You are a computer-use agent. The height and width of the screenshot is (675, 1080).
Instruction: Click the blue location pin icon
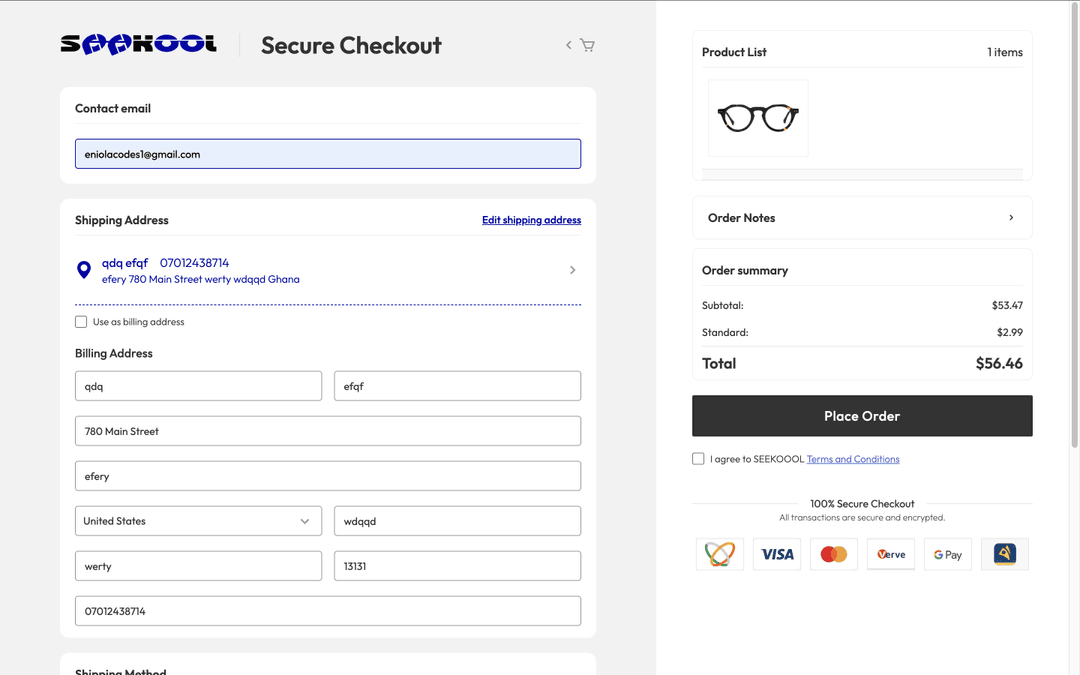coord(84,270)
